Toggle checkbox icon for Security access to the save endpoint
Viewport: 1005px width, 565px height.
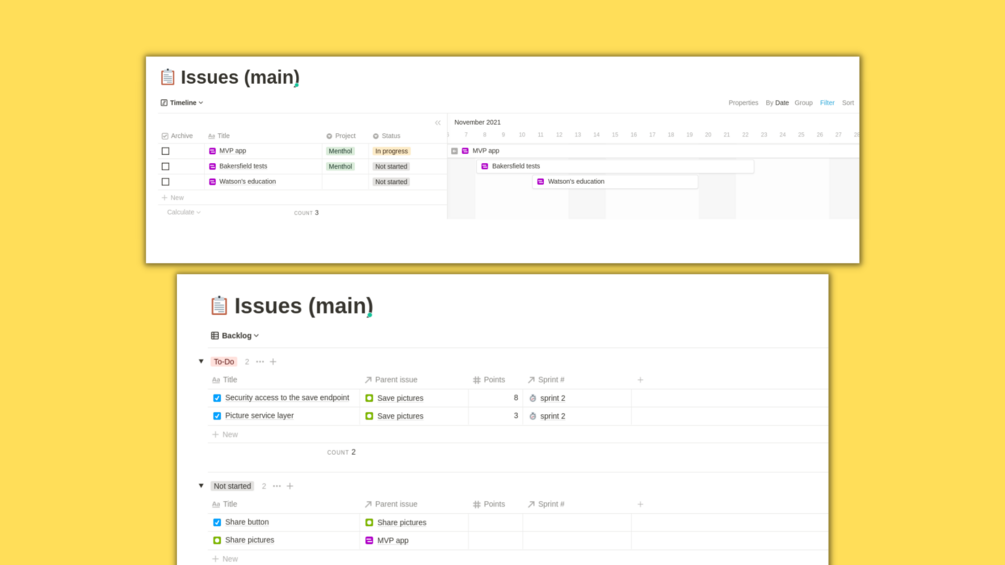217,398
